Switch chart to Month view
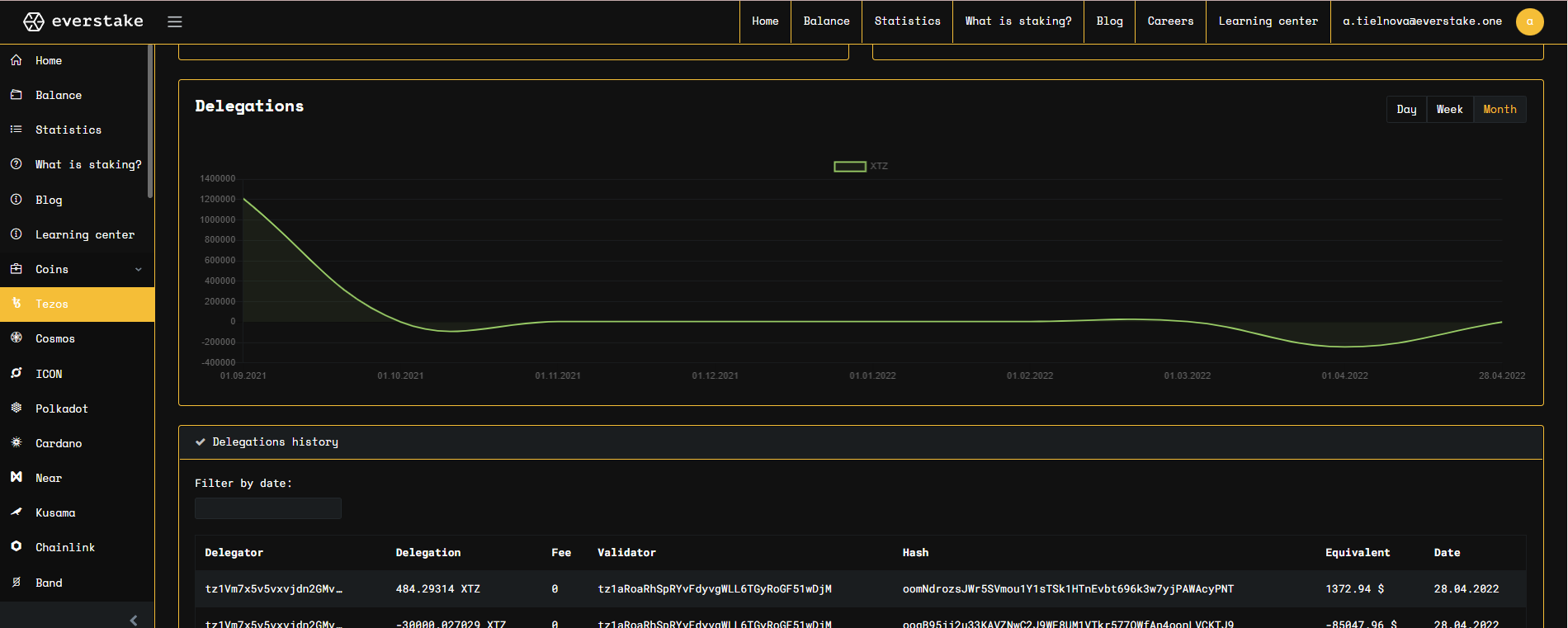The height and width of the screenshot is (628, 1568). click(1500, 110)
